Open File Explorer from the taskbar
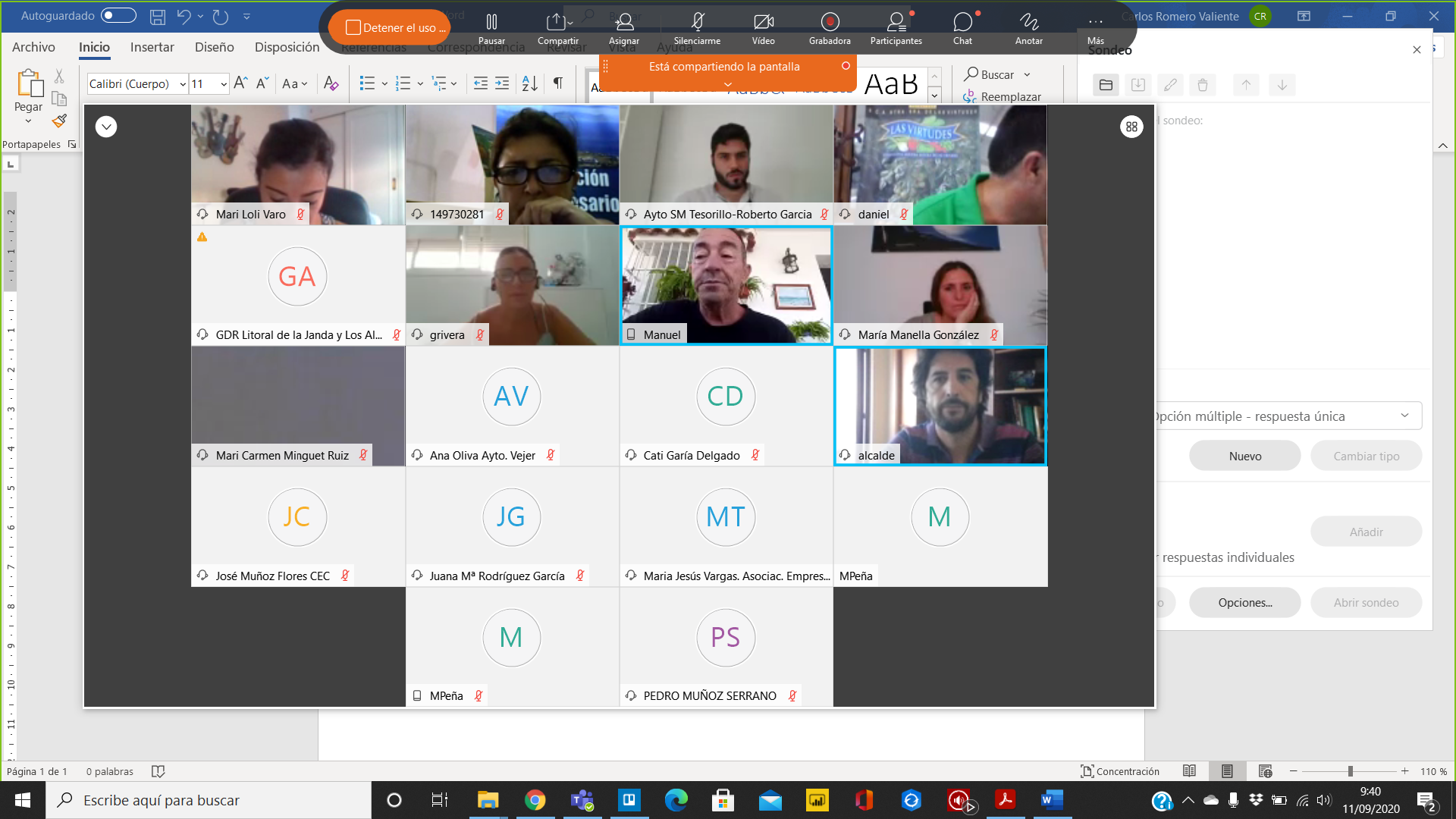This screenshot has height=819, width=1456. (x=488, y=800)
